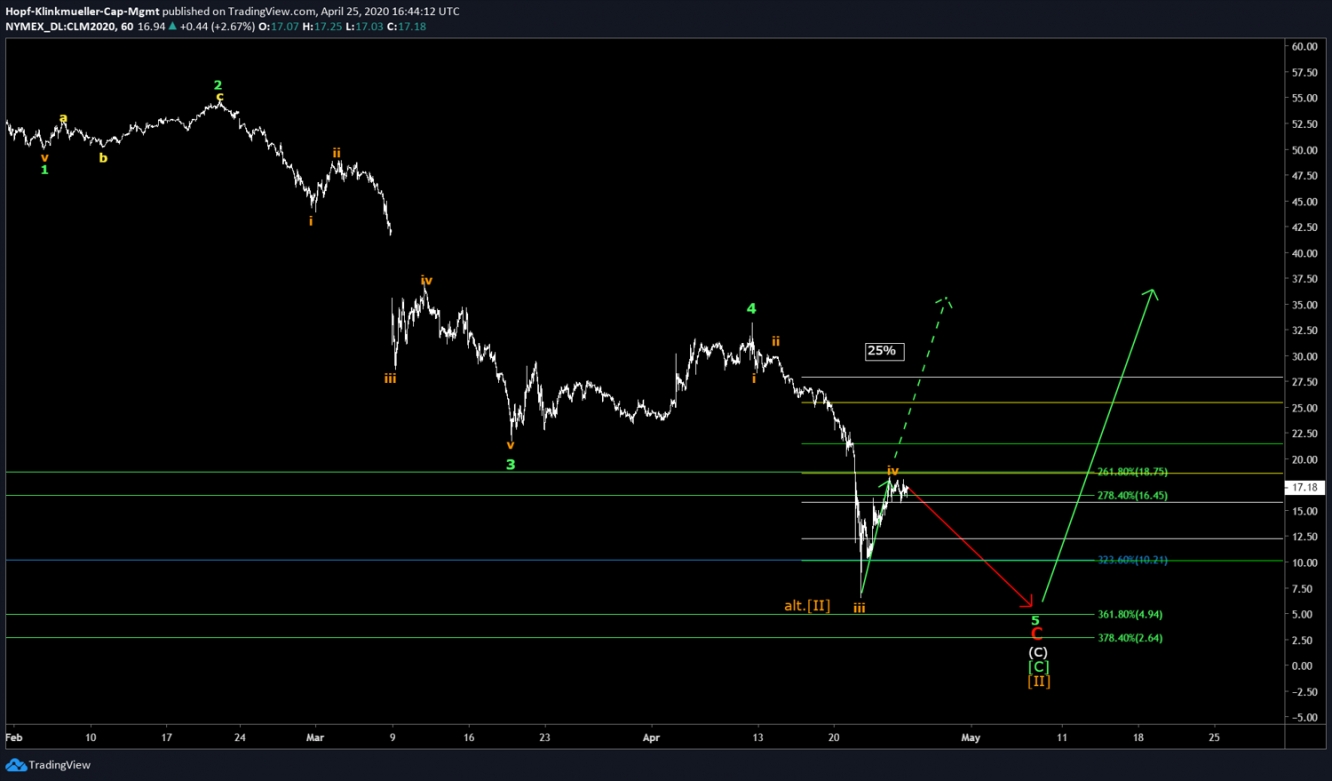The width and height of the screenshot is (1332, 781).
Task: Select the highlighted 17.18 current price tag
Action: pyautogui.click(x=1303, y=487)
